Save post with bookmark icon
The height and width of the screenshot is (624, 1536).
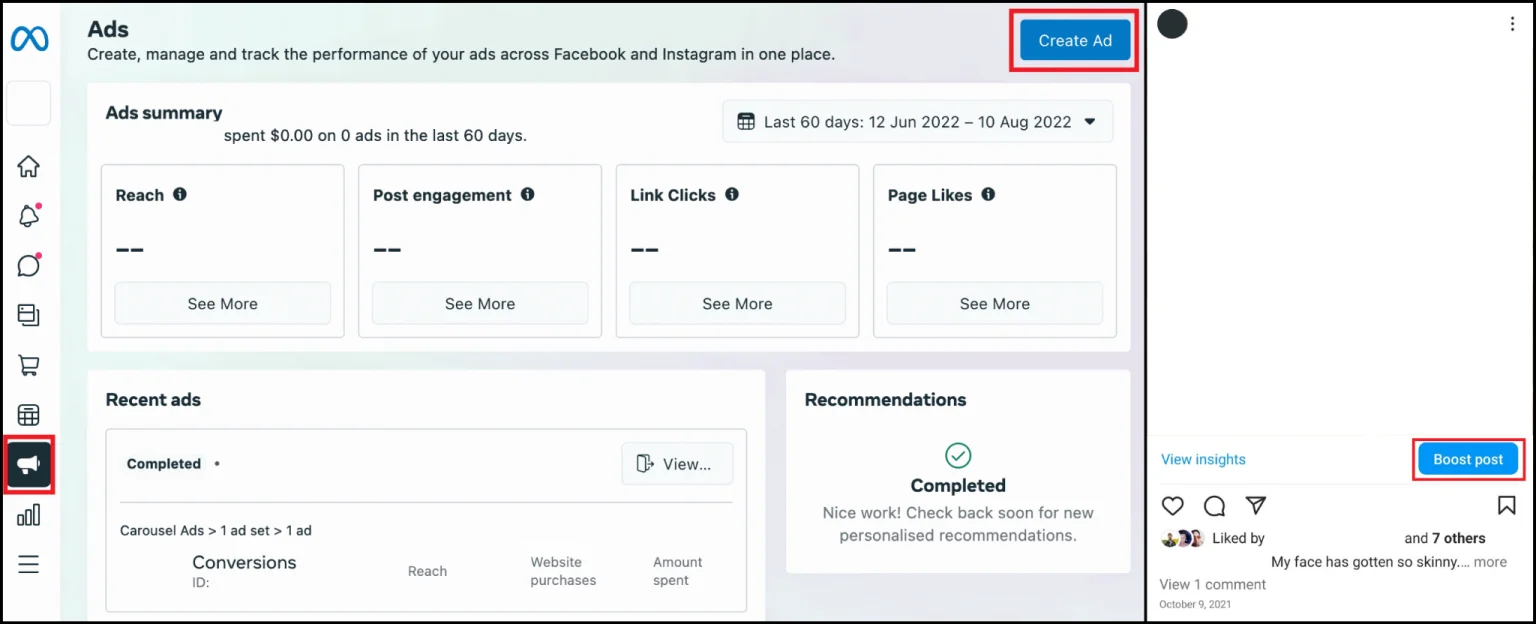point(1506,505)
